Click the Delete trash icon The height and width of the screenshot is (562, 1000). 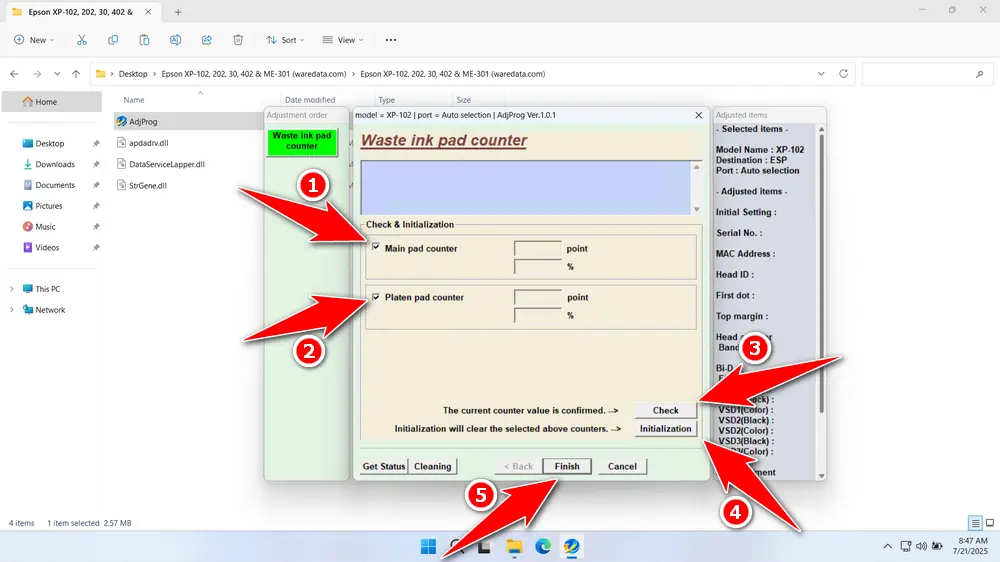238,40
